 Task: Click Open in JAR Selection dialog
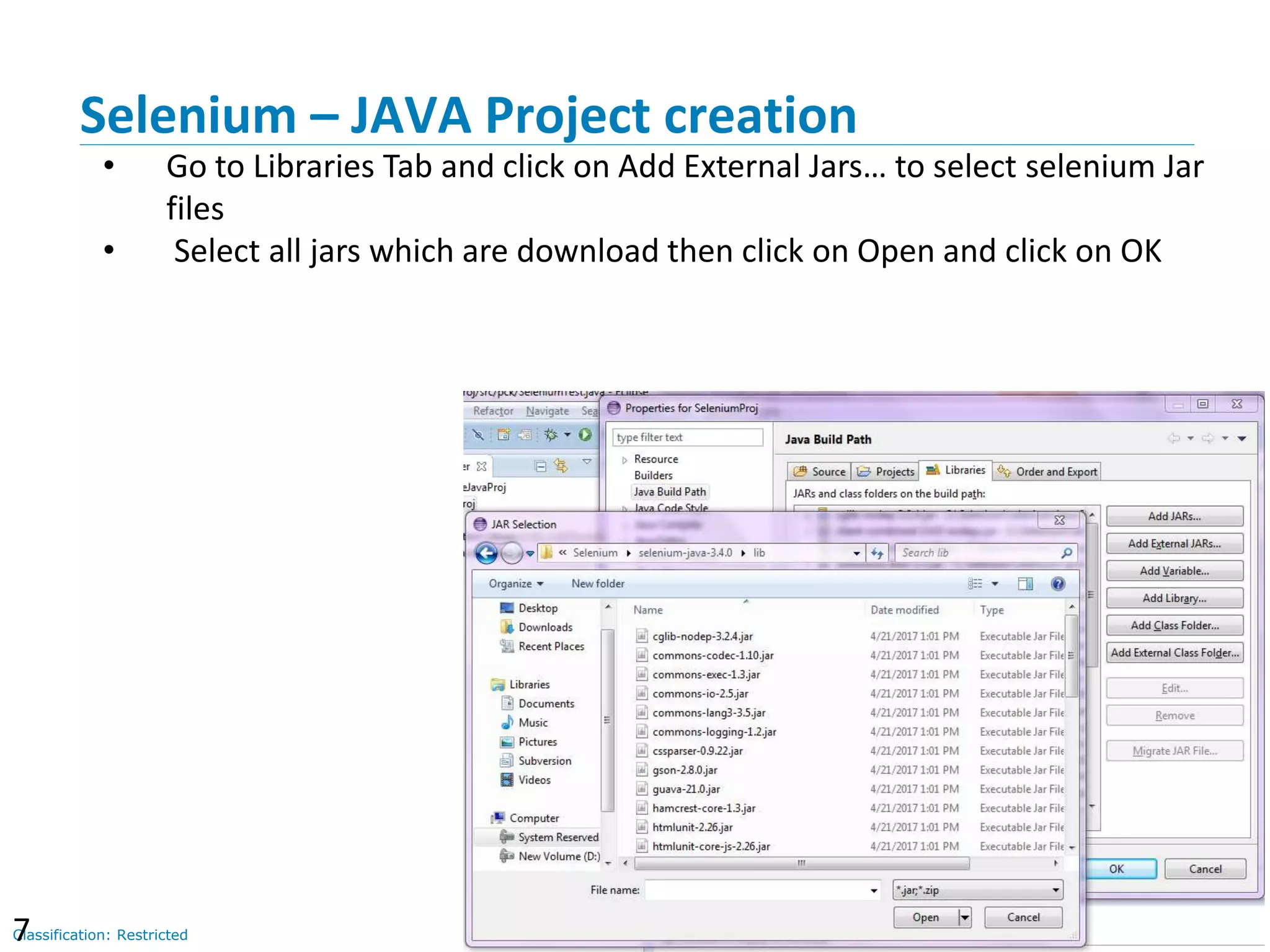click(x=926, y=917)
